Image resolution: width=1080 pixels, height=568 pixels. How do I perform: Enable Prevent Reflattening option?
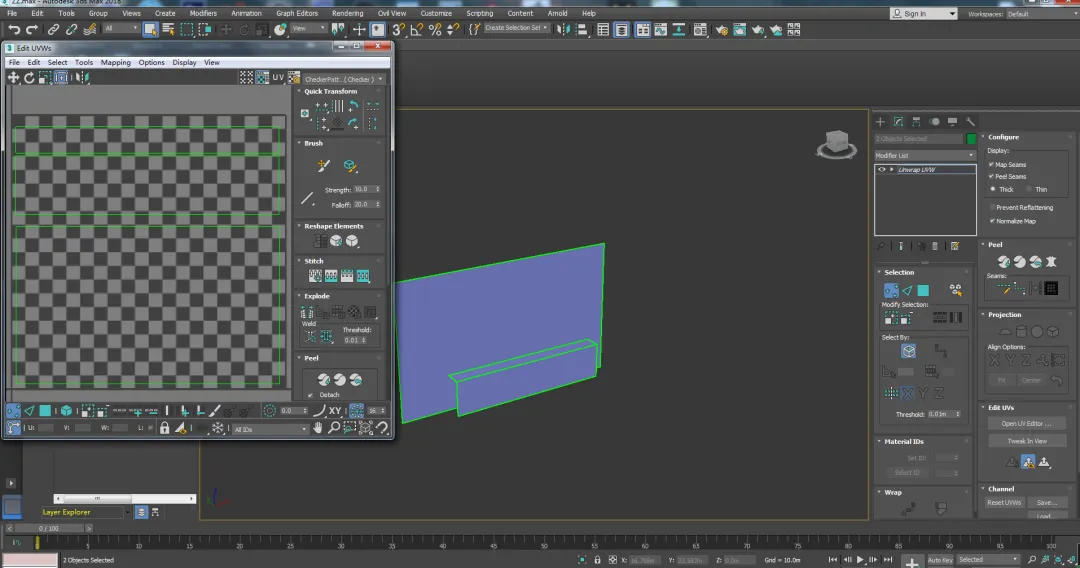click(x=991, y=207)
